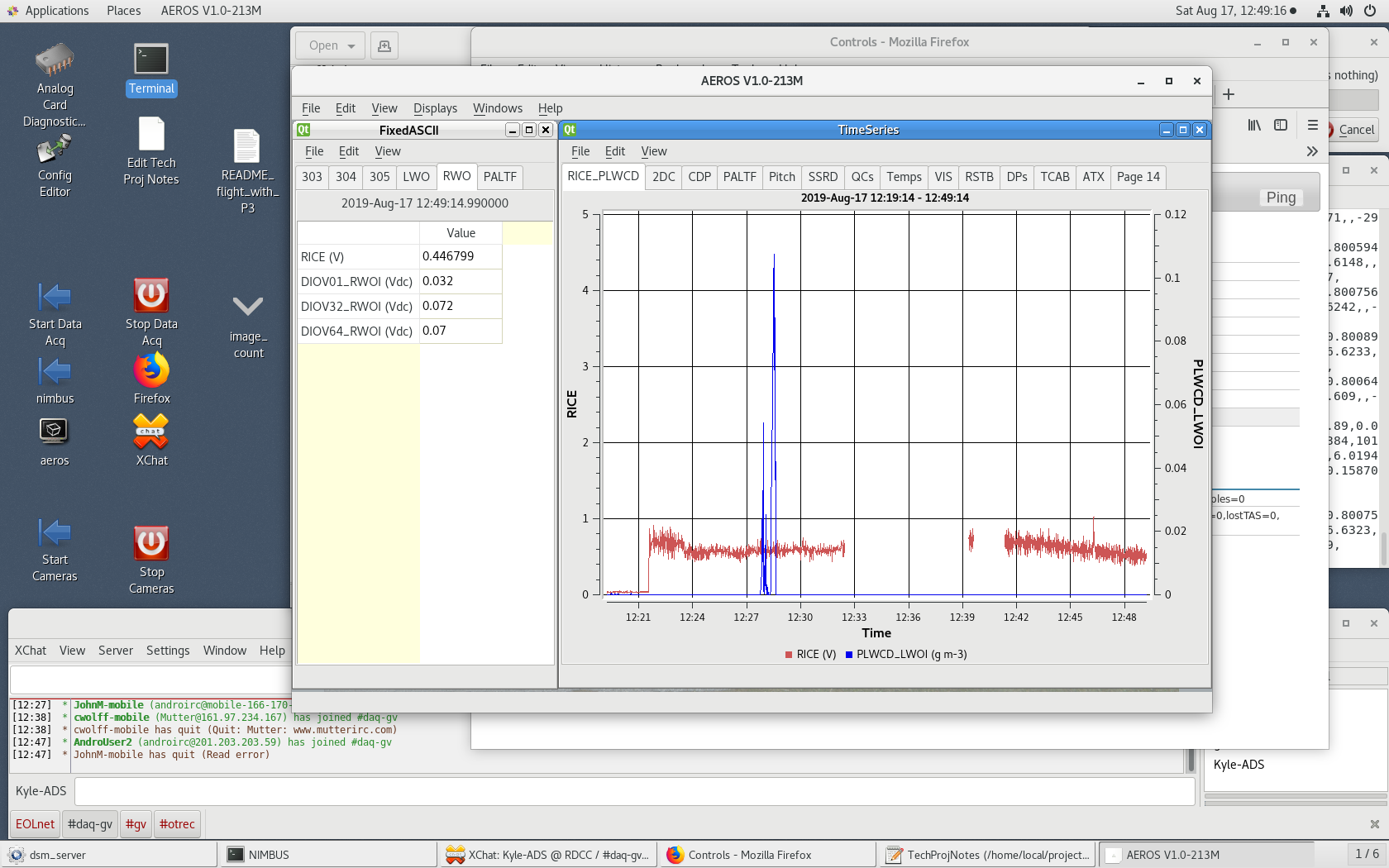Switch to the CDP tab in TimeSeries
Screen dimensions: 1389x868
click(x=699, y=177)
